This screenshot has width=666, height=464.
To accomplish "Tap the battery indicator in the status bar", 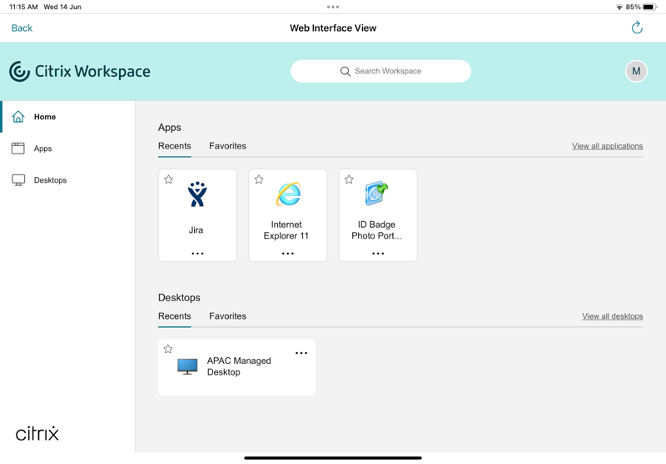I will [x=649, y=7].
